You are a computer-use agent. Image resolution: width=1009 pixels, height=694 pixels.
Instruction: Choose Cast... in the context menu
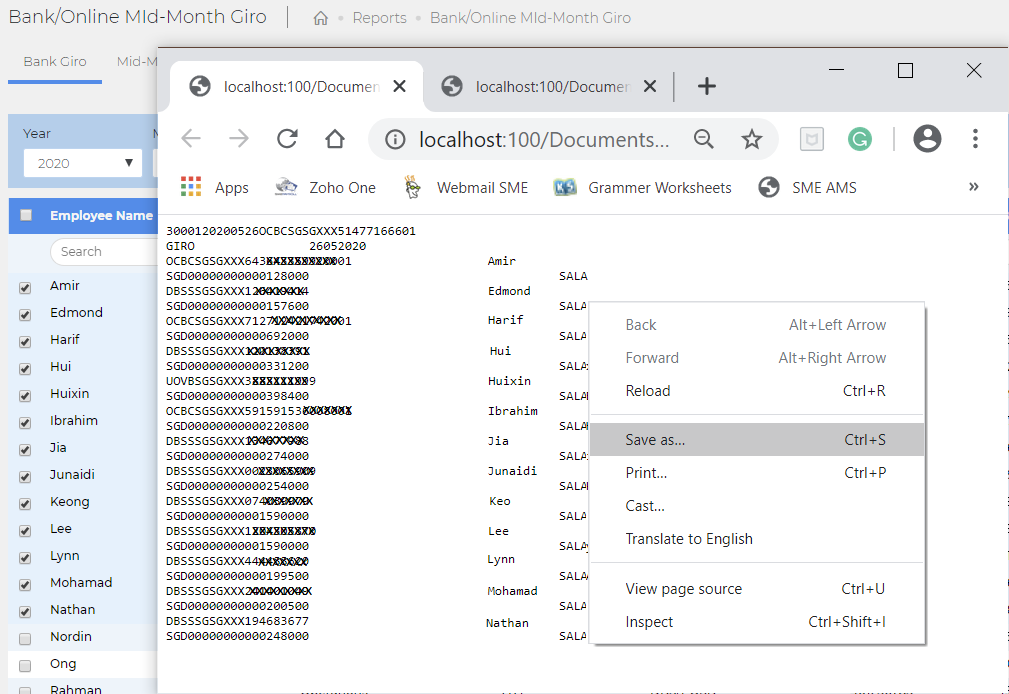757,506
